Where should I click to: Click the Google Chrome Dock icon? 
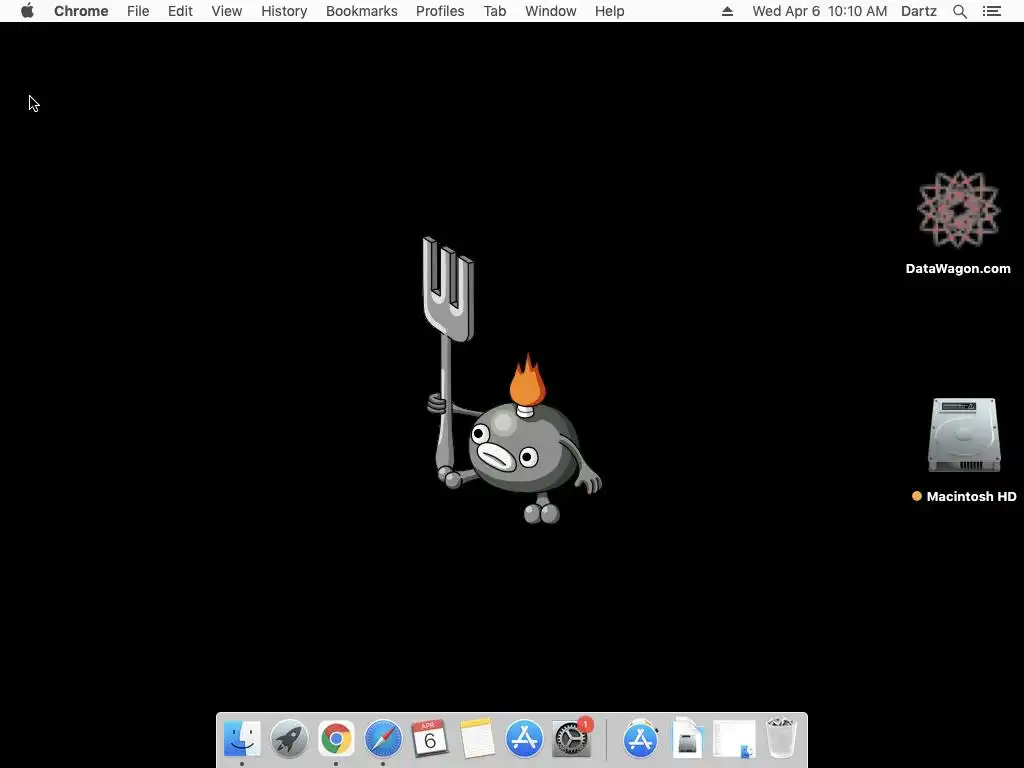pyautogui.click(x=336, y=739)
